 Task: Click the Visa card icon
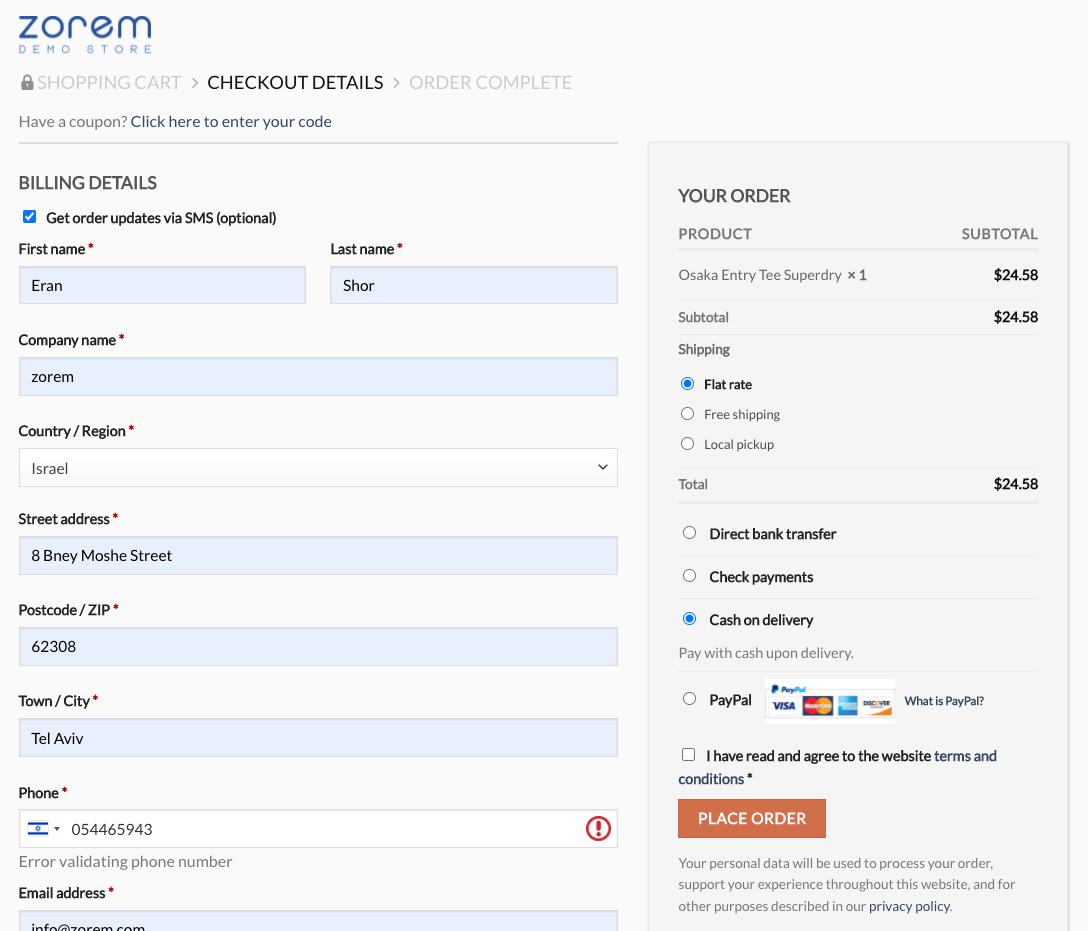coord(784,705)
